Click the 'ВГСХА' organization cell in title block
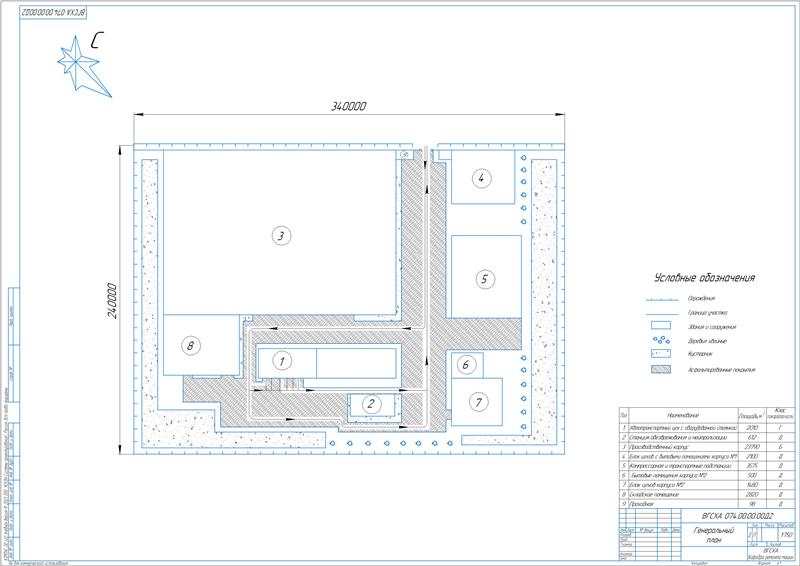The width and height of the screenshot is (800, 566). (x=771, y=551)
